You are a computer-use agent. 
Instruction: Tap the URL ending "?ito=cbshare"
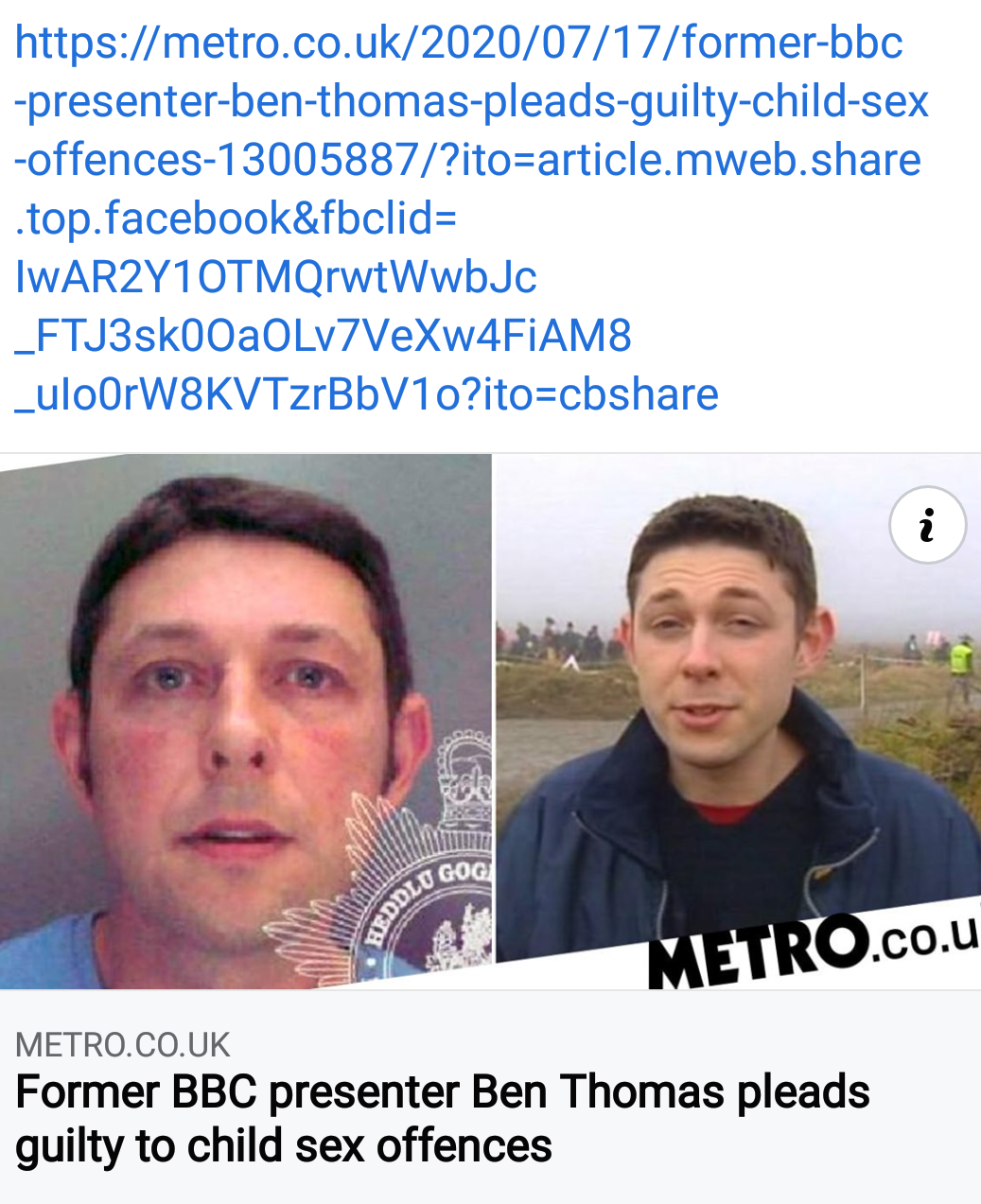pyautogui.click(x=367, y=394)
